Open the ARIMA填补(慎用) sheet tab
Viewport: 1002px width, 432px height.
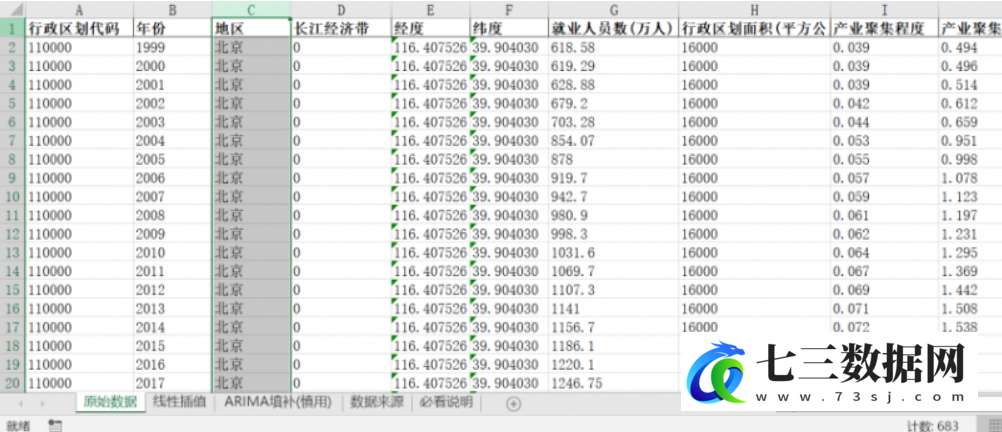(278, 402)
